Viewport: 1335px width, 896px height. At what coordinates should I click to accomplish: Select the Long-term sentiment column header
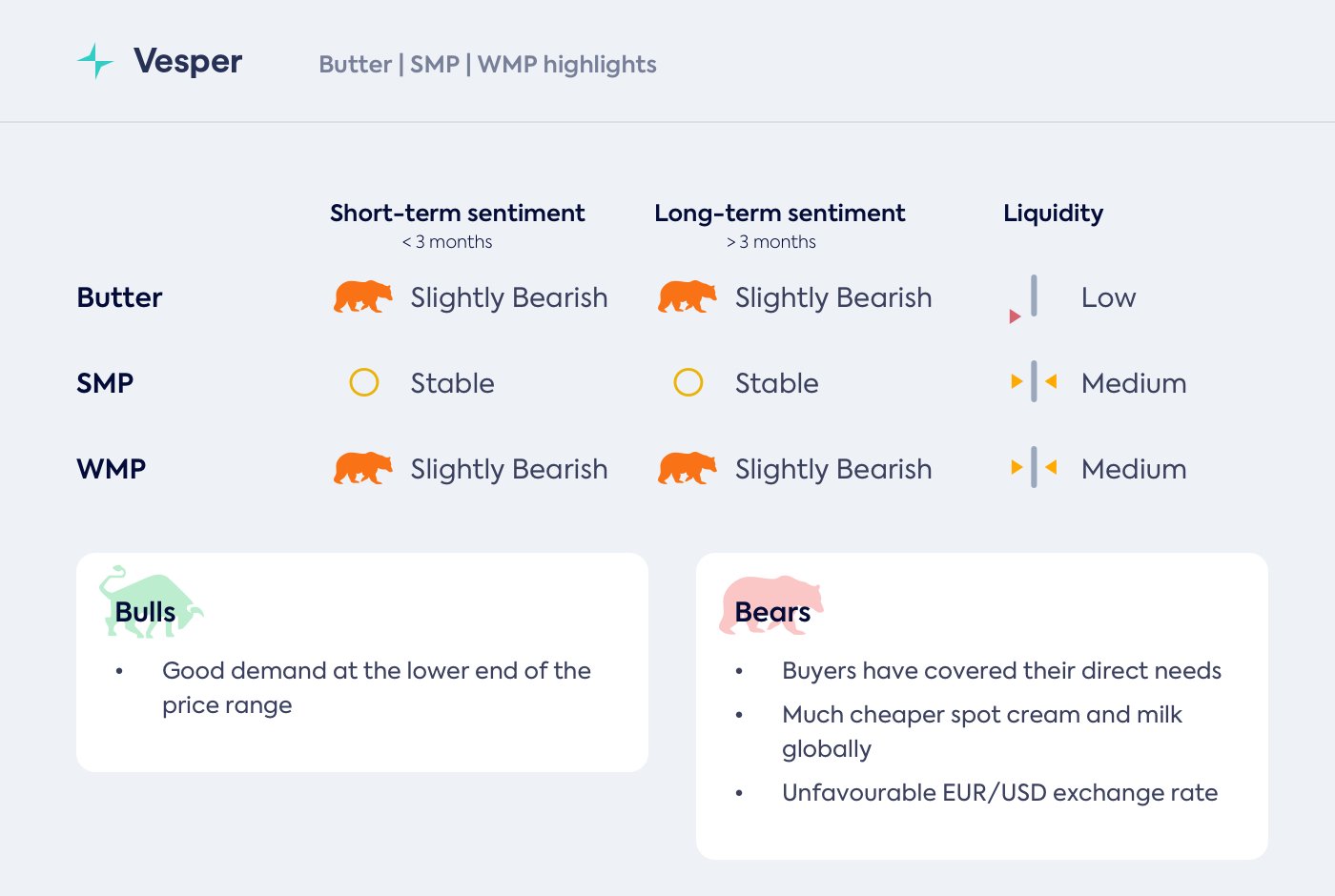click(779, 214)
